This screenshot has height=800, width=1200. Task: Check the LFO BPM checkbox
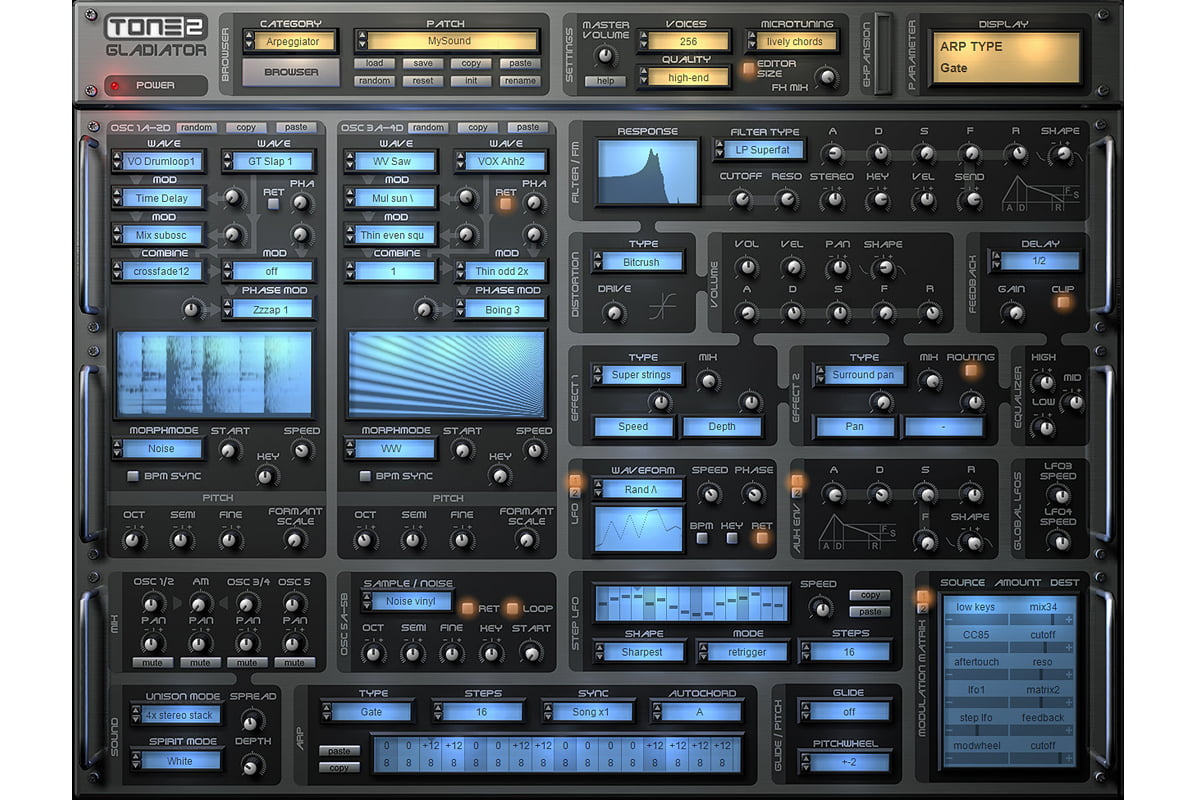tap(704, 538)
